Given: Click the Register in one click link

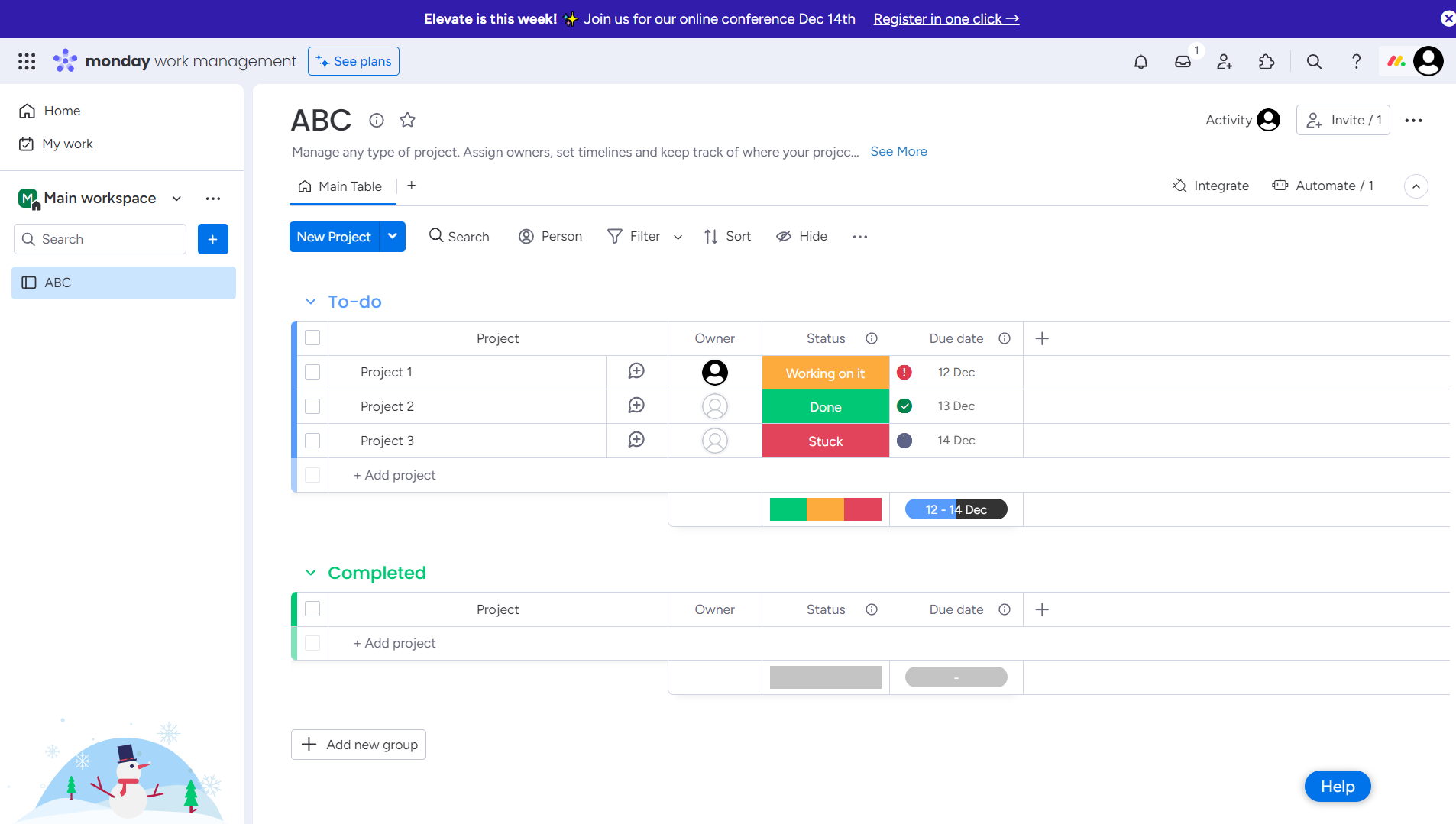Looking at the screenshot, I should tap(945, 18).
